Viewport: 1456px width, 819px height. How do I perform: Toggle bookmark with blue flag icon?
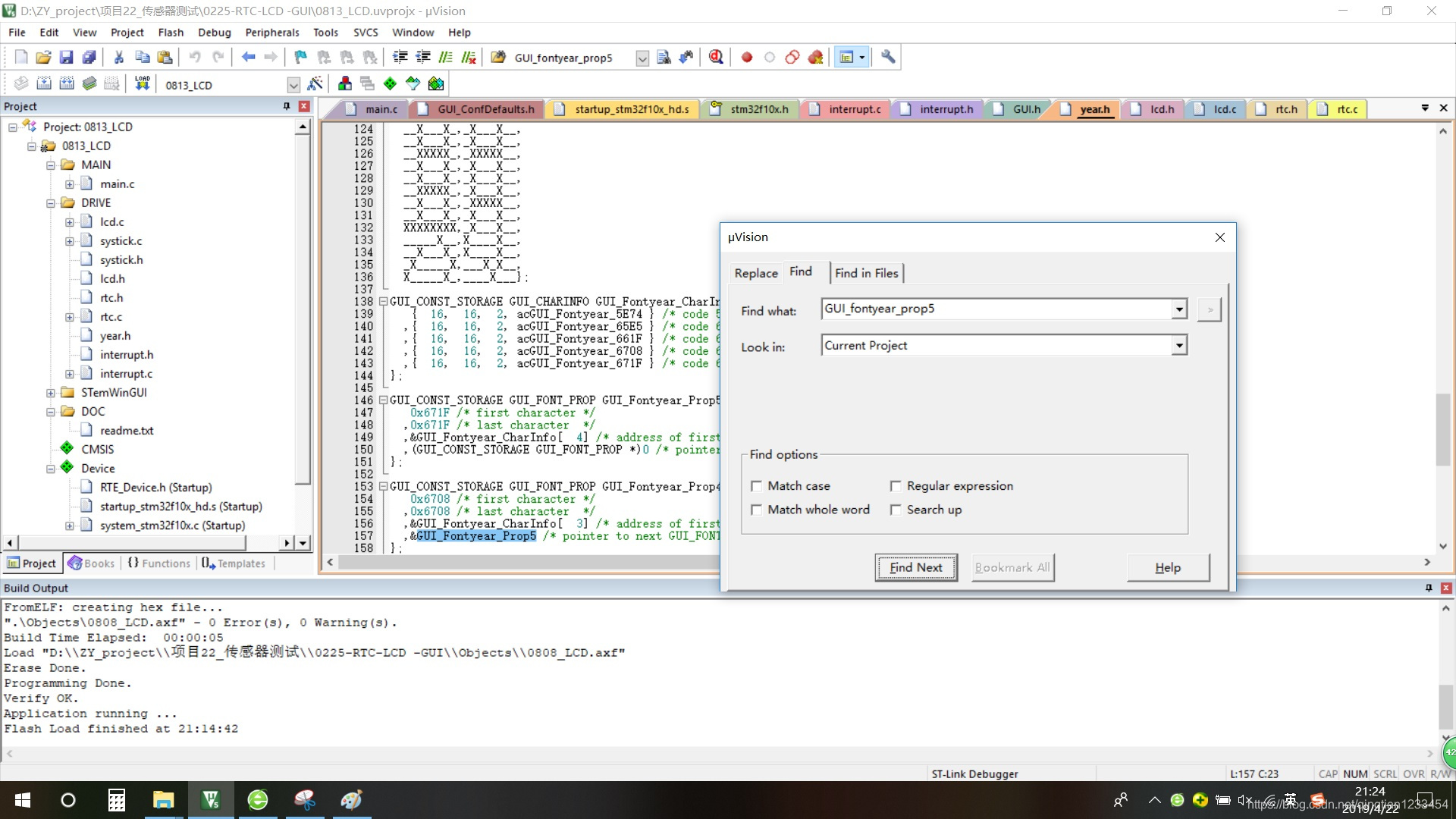(301, 58)
